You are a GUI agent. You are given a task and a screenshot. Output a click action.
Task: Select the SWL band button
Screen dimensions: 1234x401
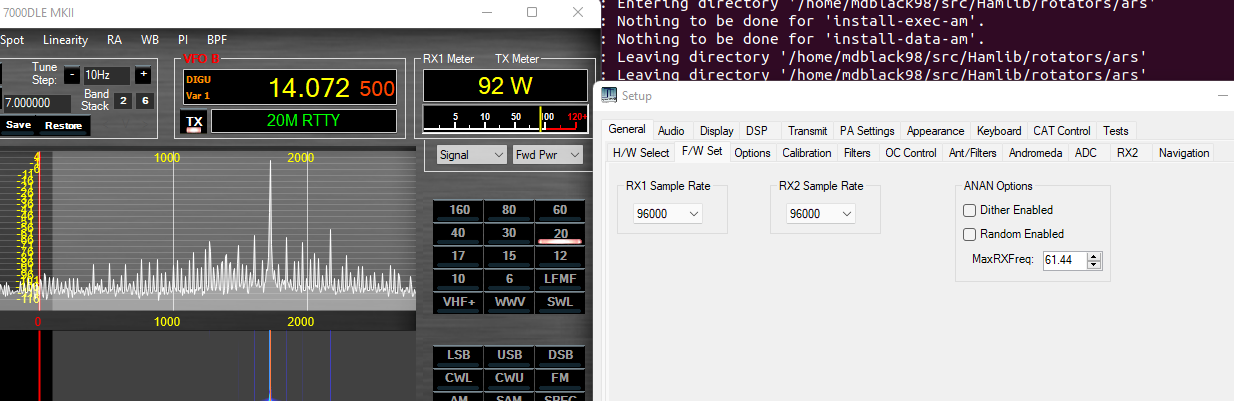point(560,302)
